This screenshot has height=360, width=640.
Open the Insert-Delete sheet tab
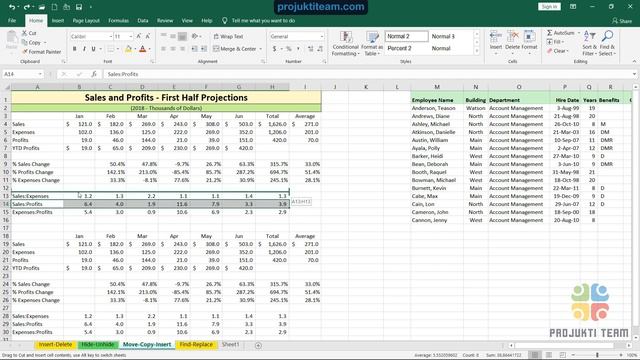click(56, 344)
